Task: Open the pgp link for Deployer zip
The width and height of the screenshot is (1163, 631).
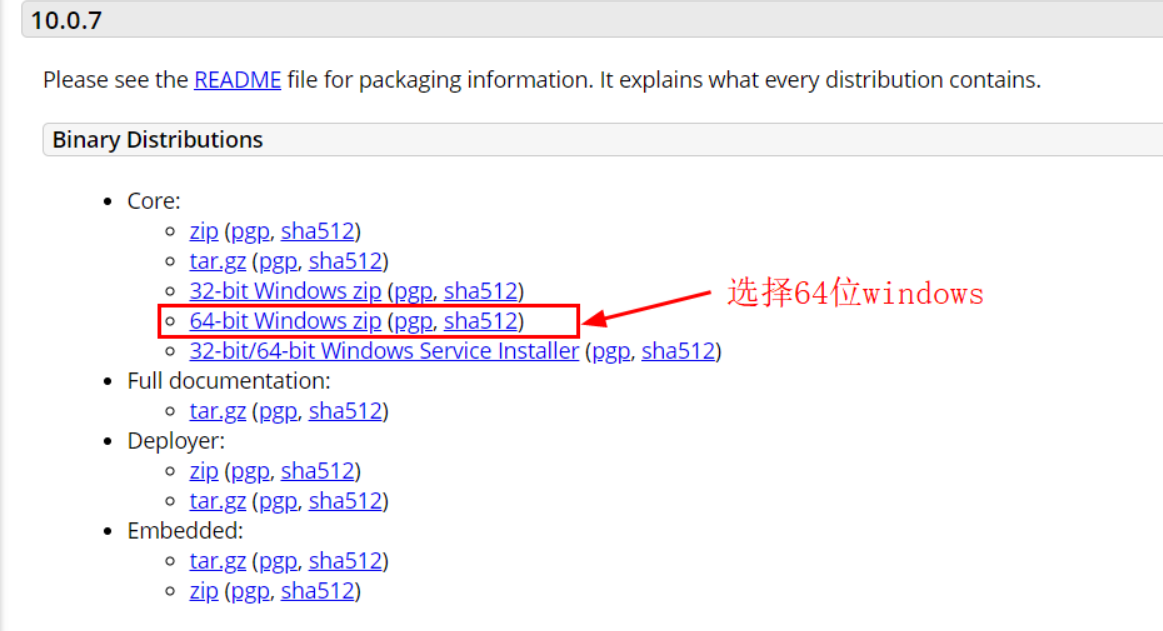Action: [x=248, y=471]
